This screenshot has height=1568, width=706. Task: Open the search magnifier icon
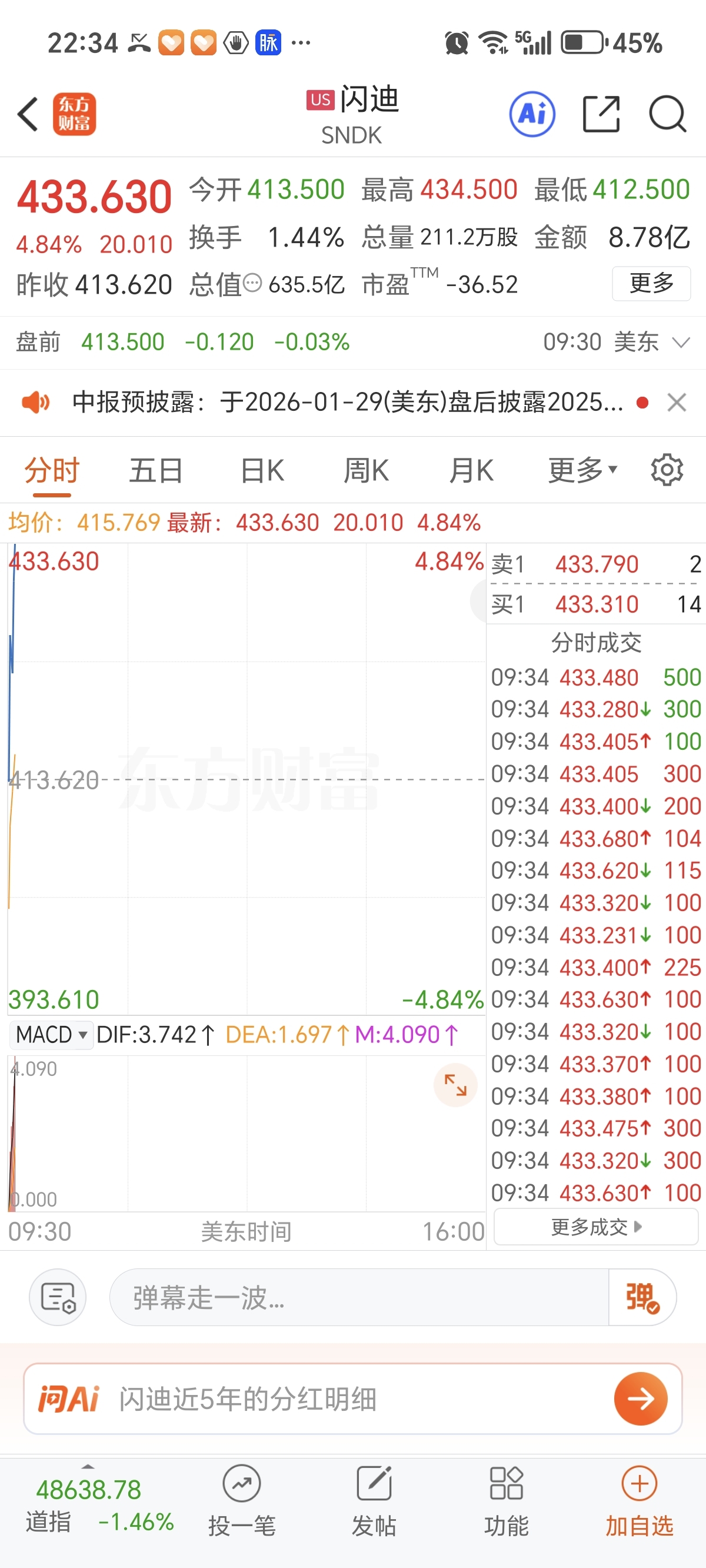pyautogui.click(x=667, y=114)
